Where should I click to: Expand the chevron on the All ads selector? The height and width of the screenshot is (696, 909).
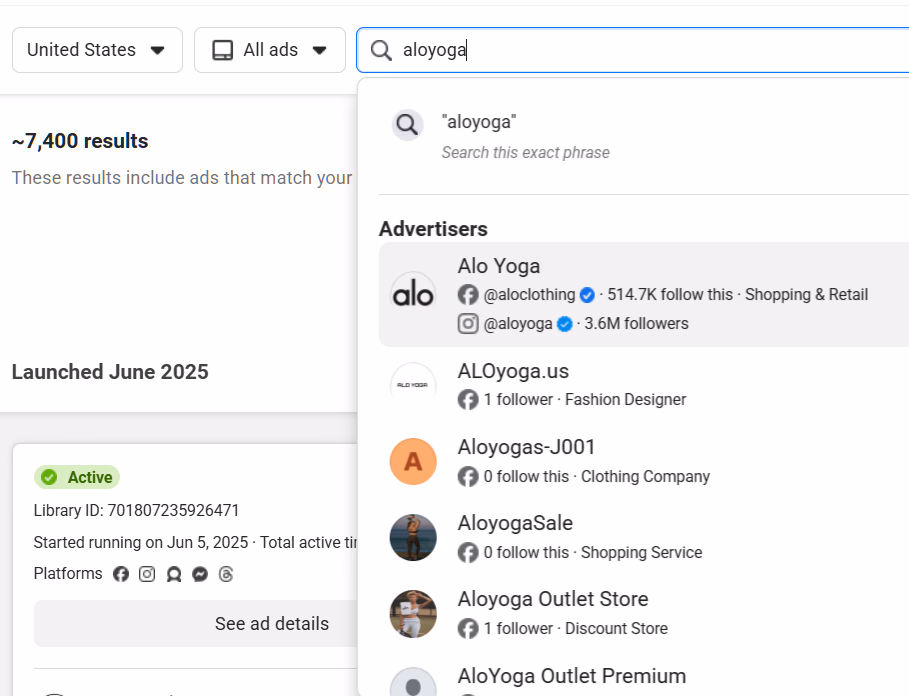coord(319,49)
